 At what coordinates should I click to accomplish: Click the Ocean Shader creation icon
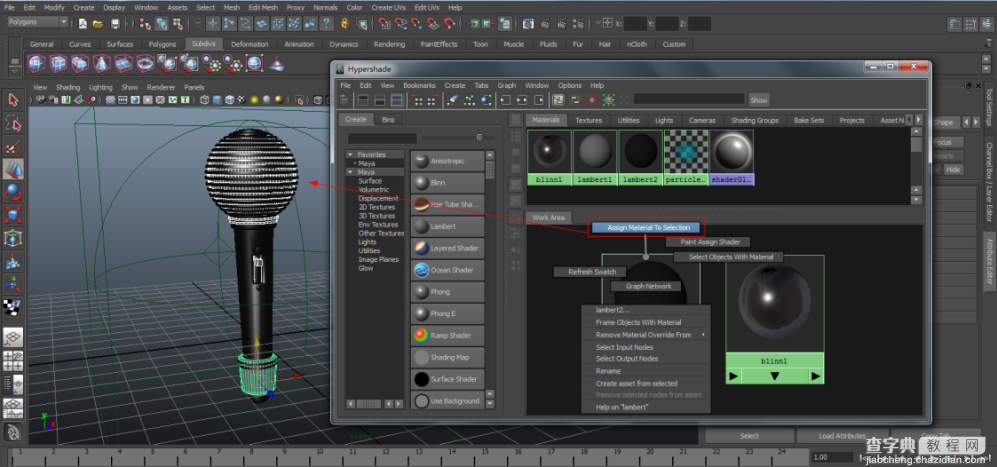[421, 270]
